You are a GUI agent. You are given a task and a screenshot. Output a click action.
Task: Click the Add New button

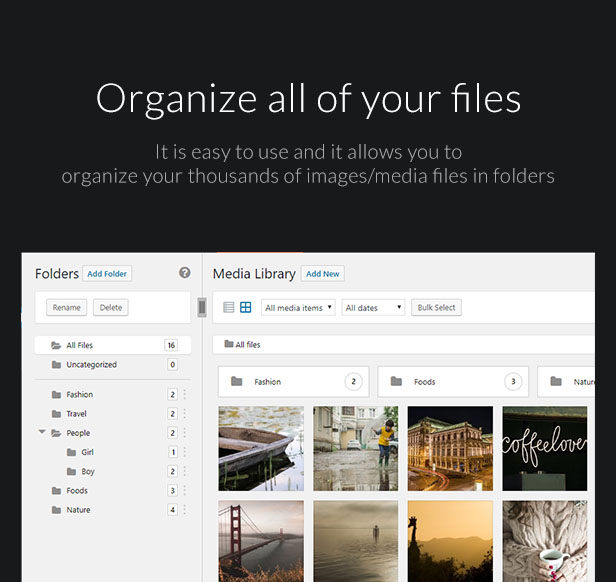323,274
